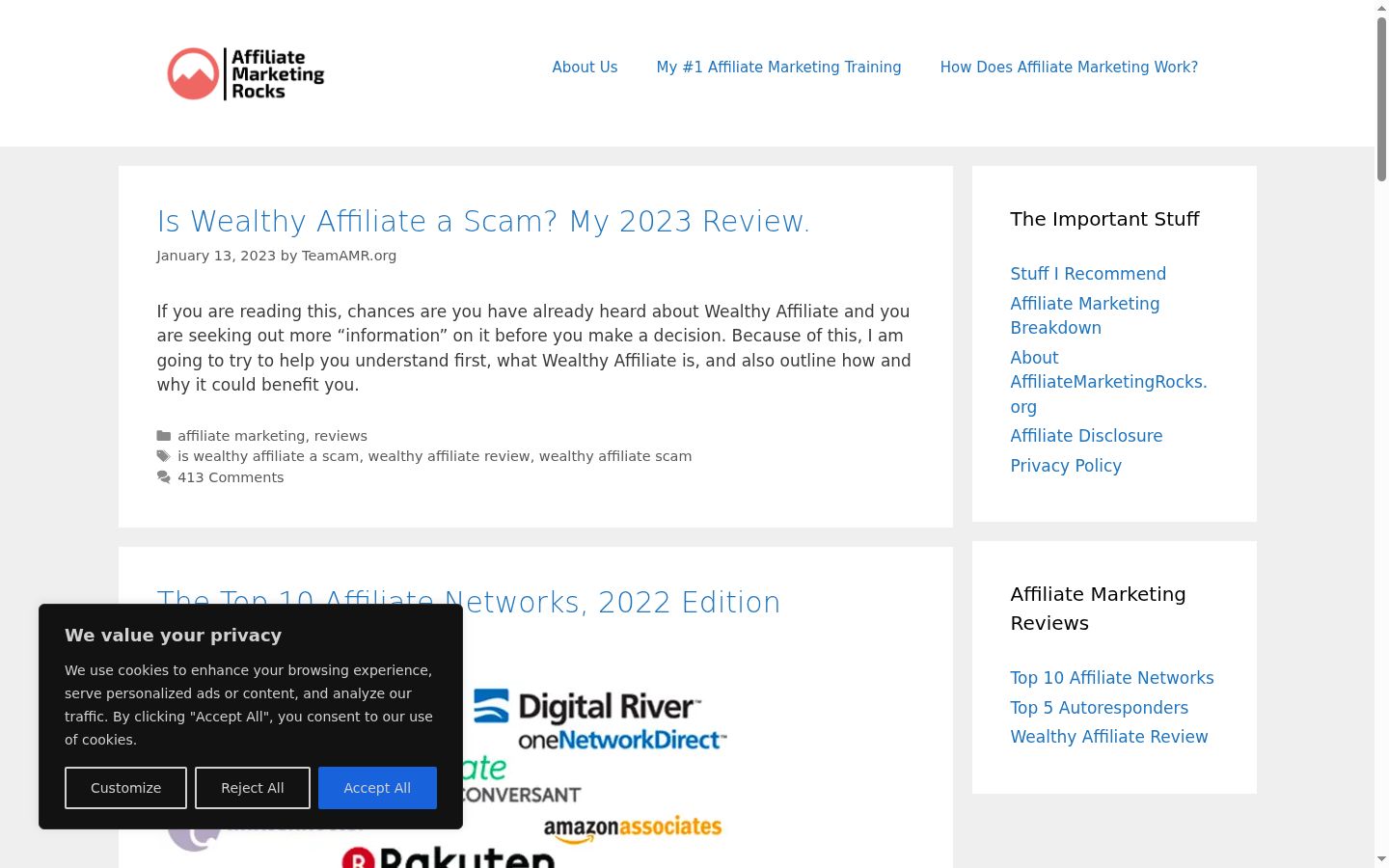This screenshot has width=1389, height=868.
Task: Click 'We value your privacy' heading
Action: coord(174,636)
